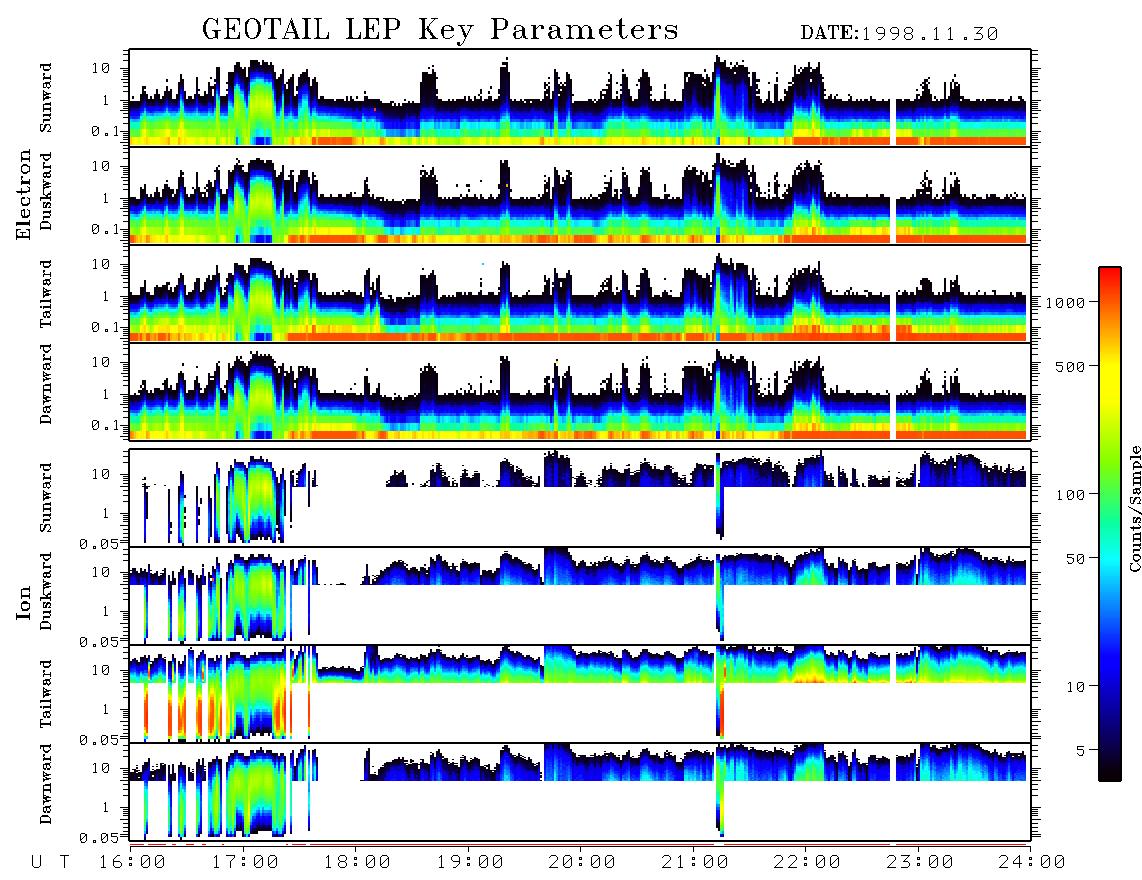This screenshot has width=1142, height=880.
Task: Click inside the Ion Tailward spectrogram panel
Action: click(580, 694)
